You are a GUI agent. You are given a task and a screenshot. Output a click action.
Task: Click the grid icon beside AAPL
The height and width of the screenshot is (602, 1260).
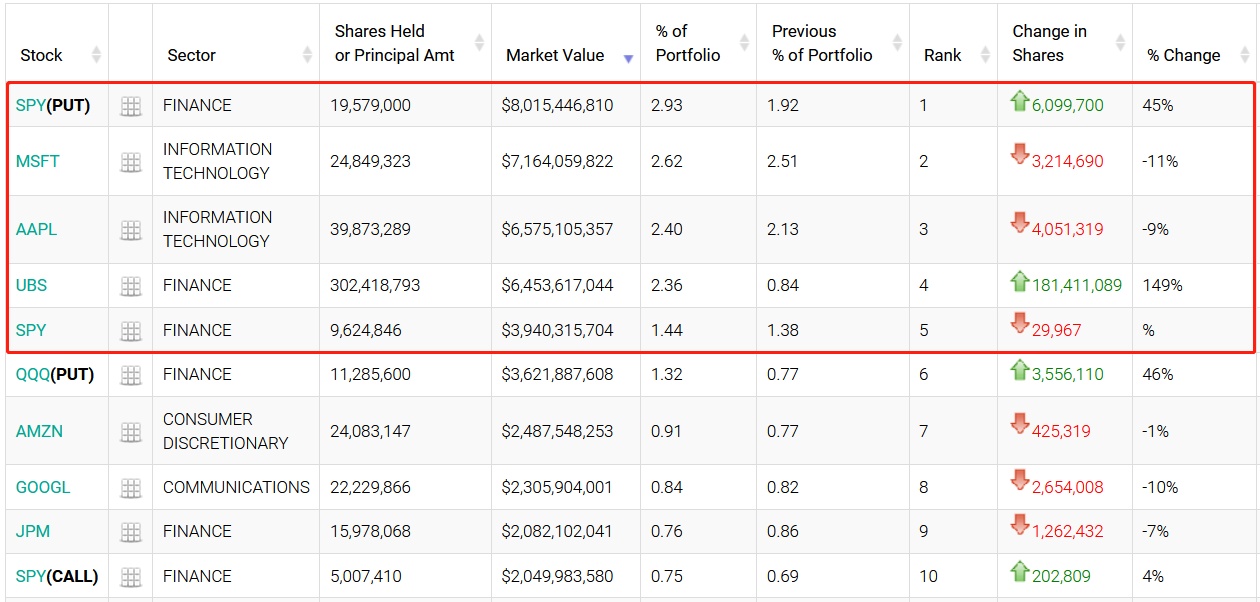click(x=130, y=230)
